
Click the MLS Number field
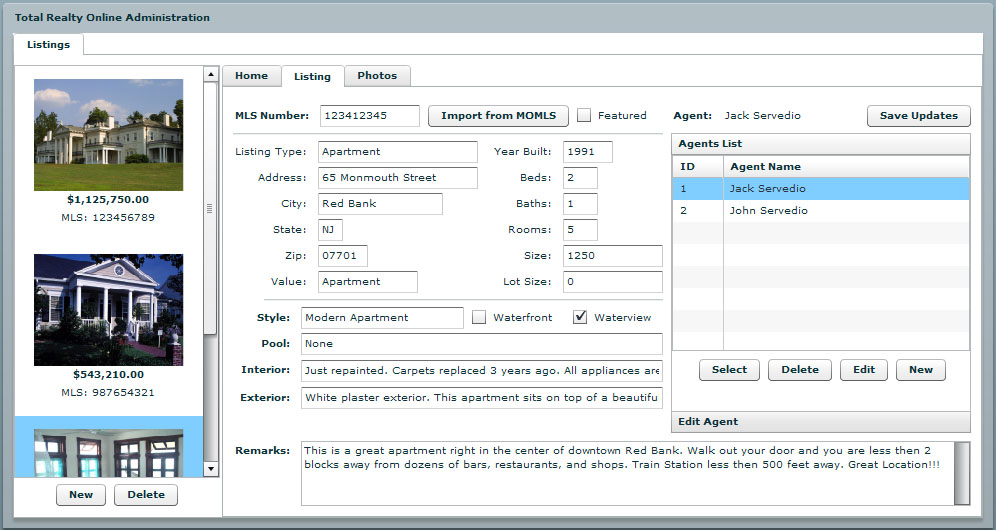tap(370, 116)
